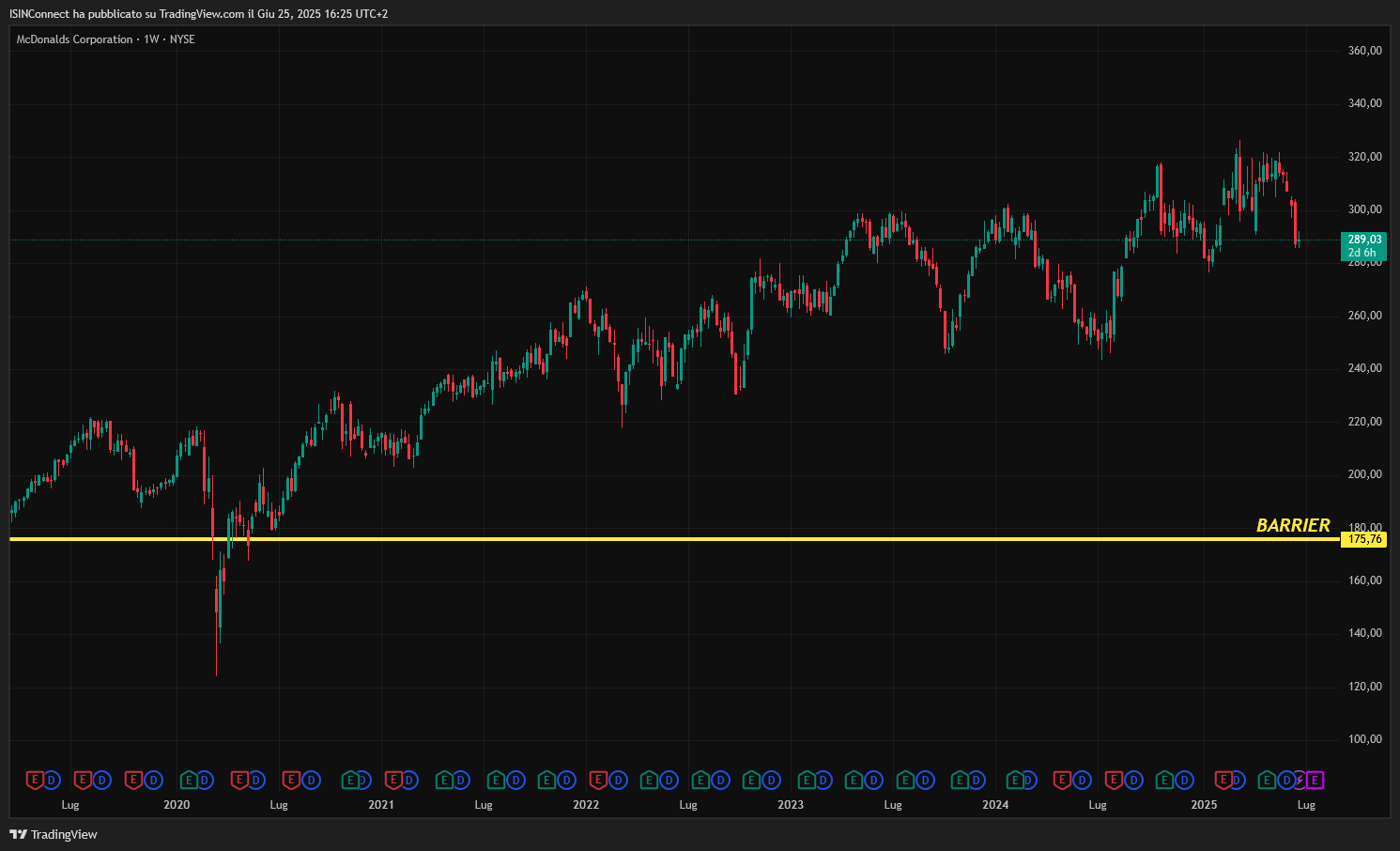
Task: Click the leftmost red earnings E icon
Action: click(x=35, y=780)
